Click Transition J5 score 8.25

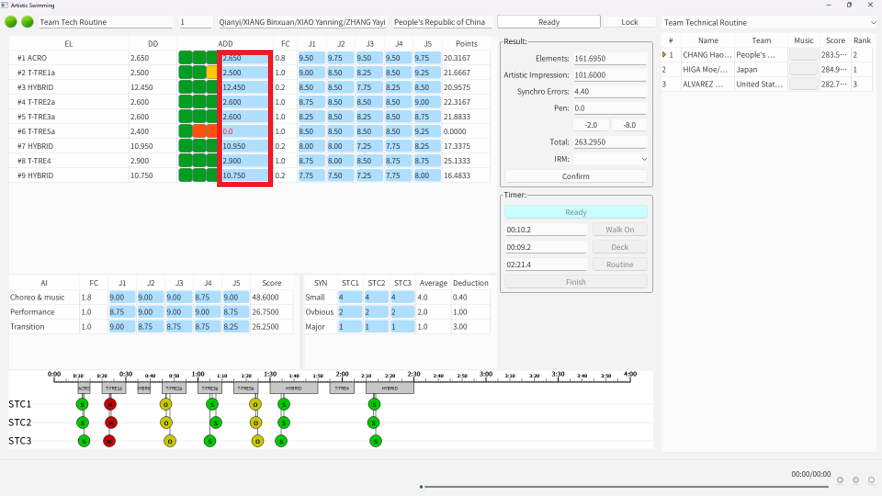[236, 326]
